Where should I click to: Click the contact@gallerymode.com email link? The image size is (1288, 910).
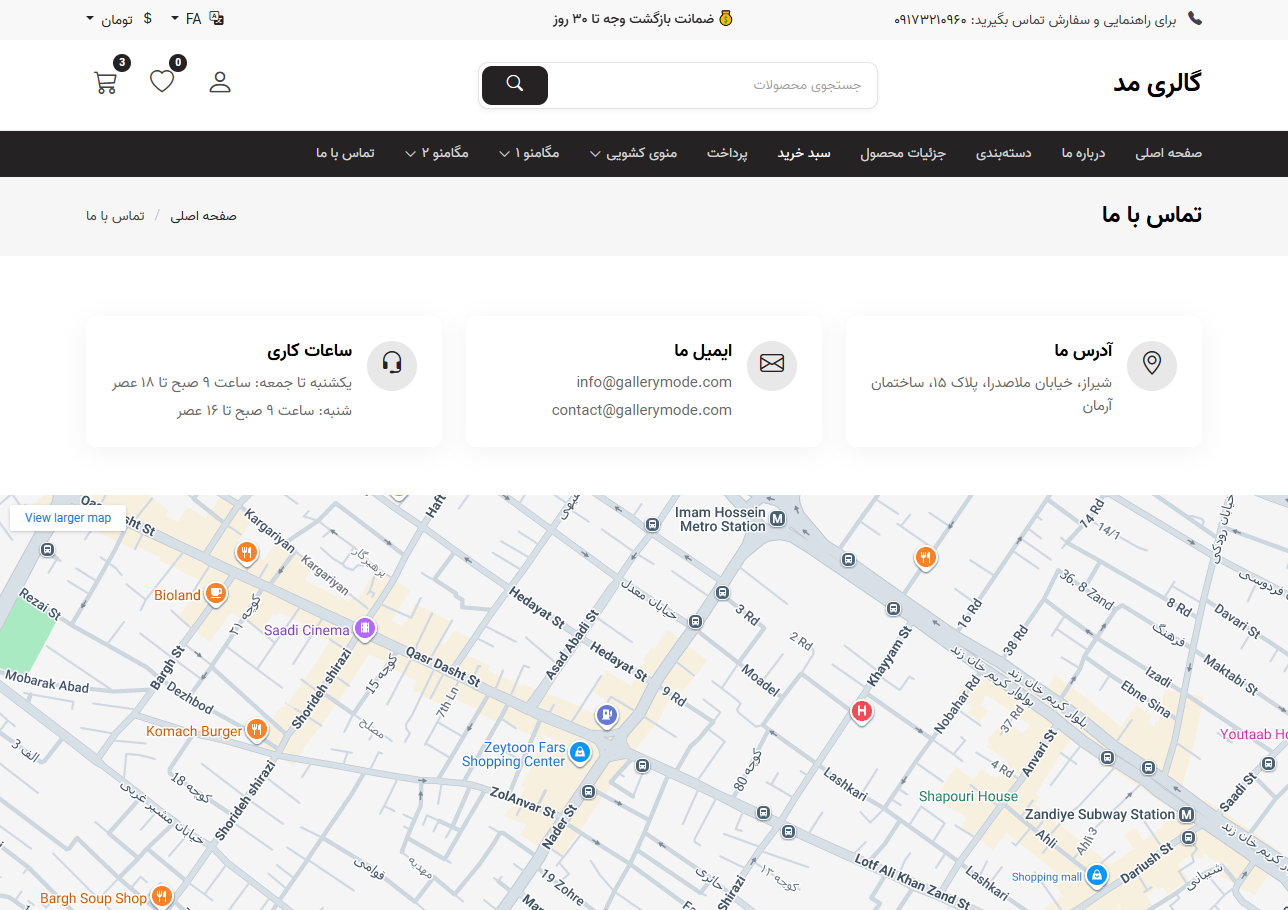tap(641, 409)
